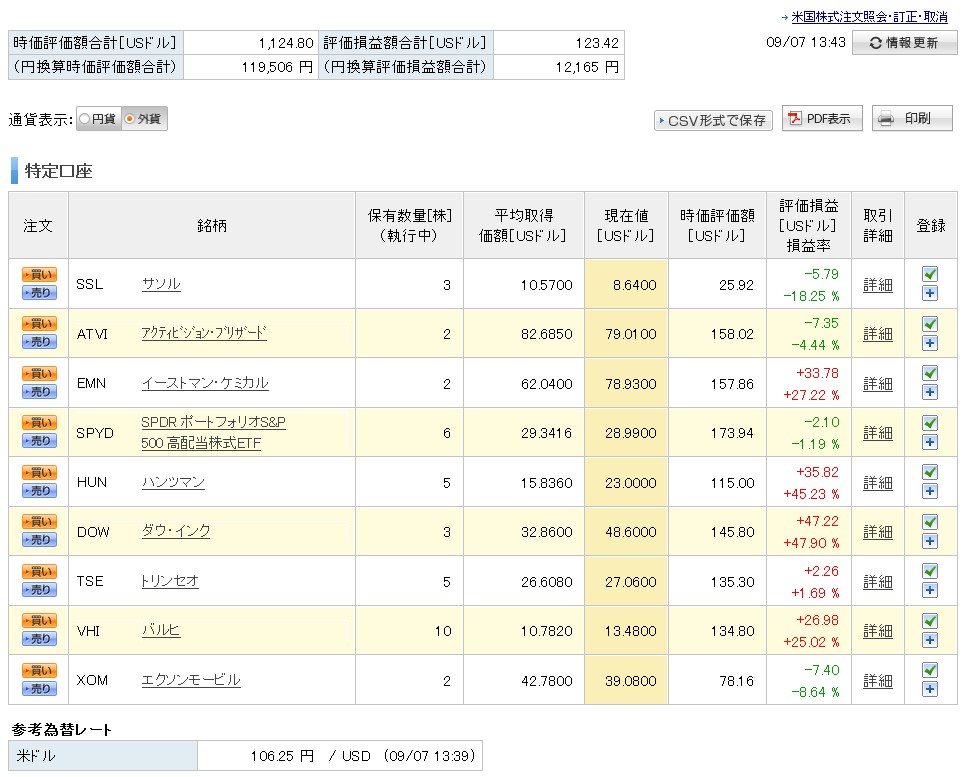967x777 pixels.
Task: Expand registration options with SSL plus icon
Action: pyautogui.click(x=929, y=293)
